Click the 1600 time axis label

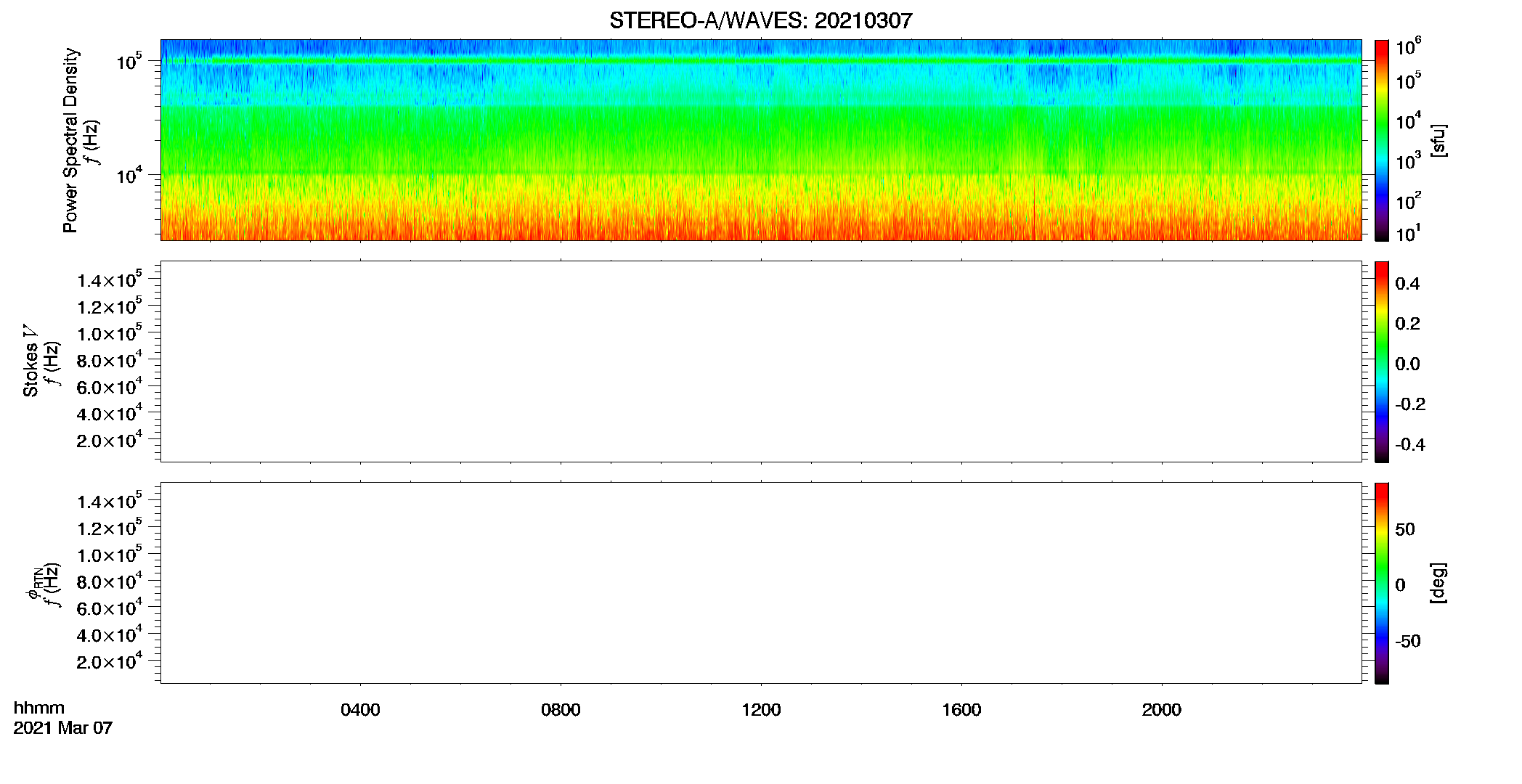[961, 710]
